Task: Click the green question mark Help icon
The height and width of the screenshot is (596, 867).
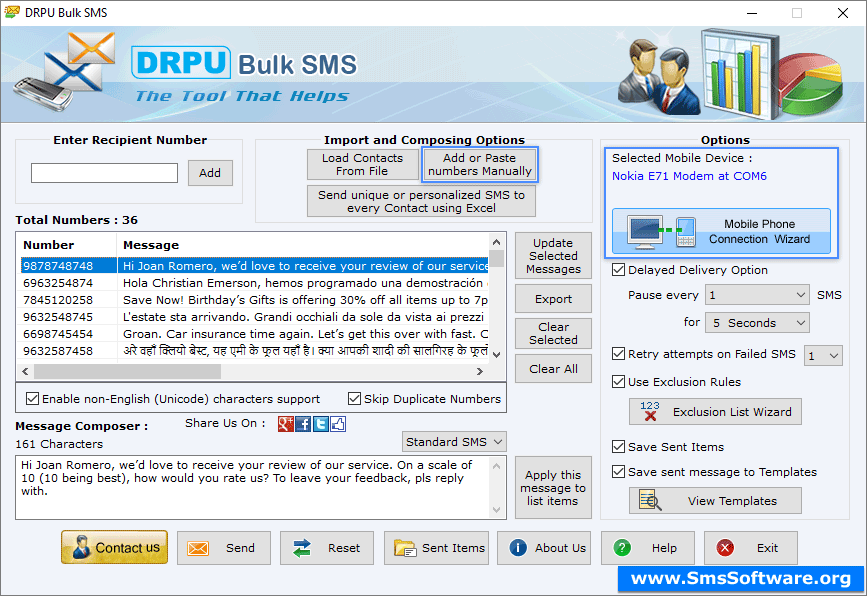Action: 622,548
